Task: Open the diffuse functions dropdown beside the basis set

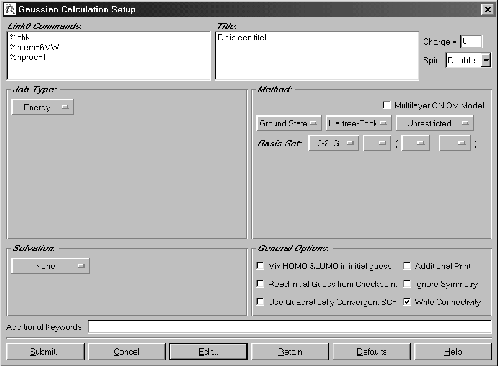Action: click(x=377, y=143)
